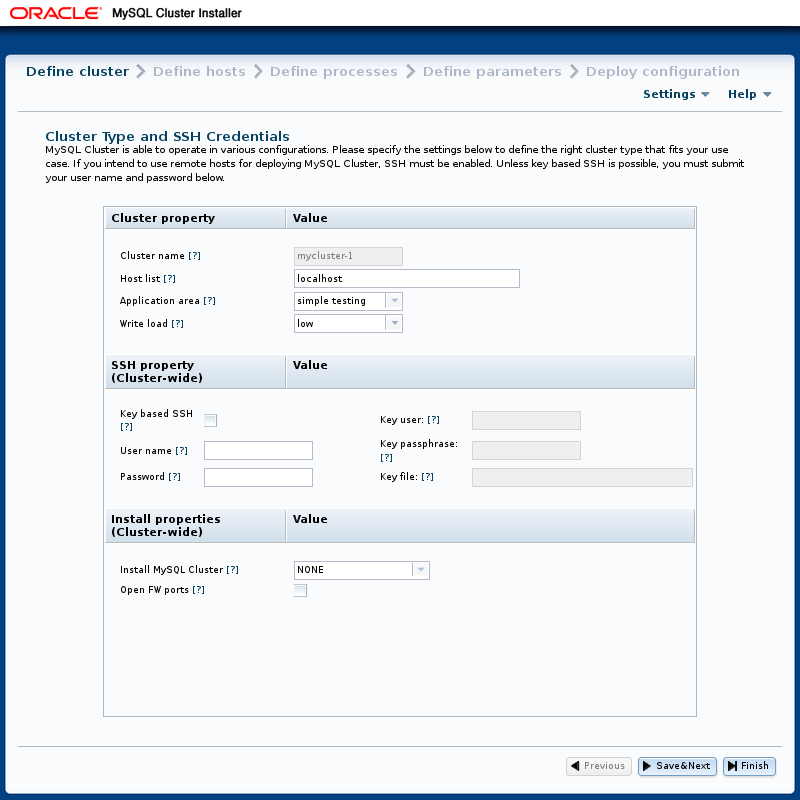Screen dimensions: 800x800
Task: Click the help icon beside Cluster name
Action: point(194,257)
